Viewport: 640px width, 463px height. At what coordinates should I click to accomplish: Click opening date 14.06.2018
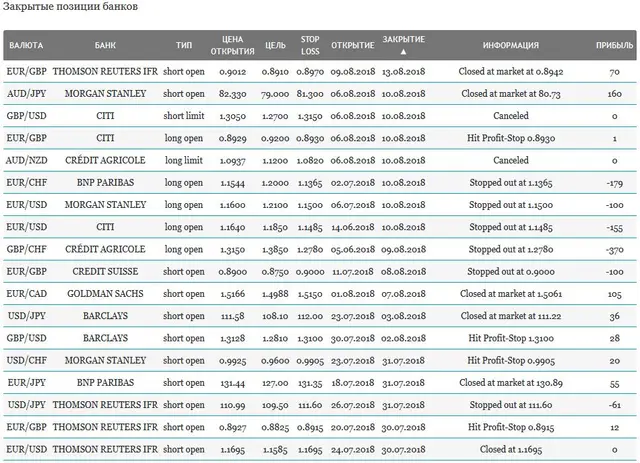click(x=353, y=227)
